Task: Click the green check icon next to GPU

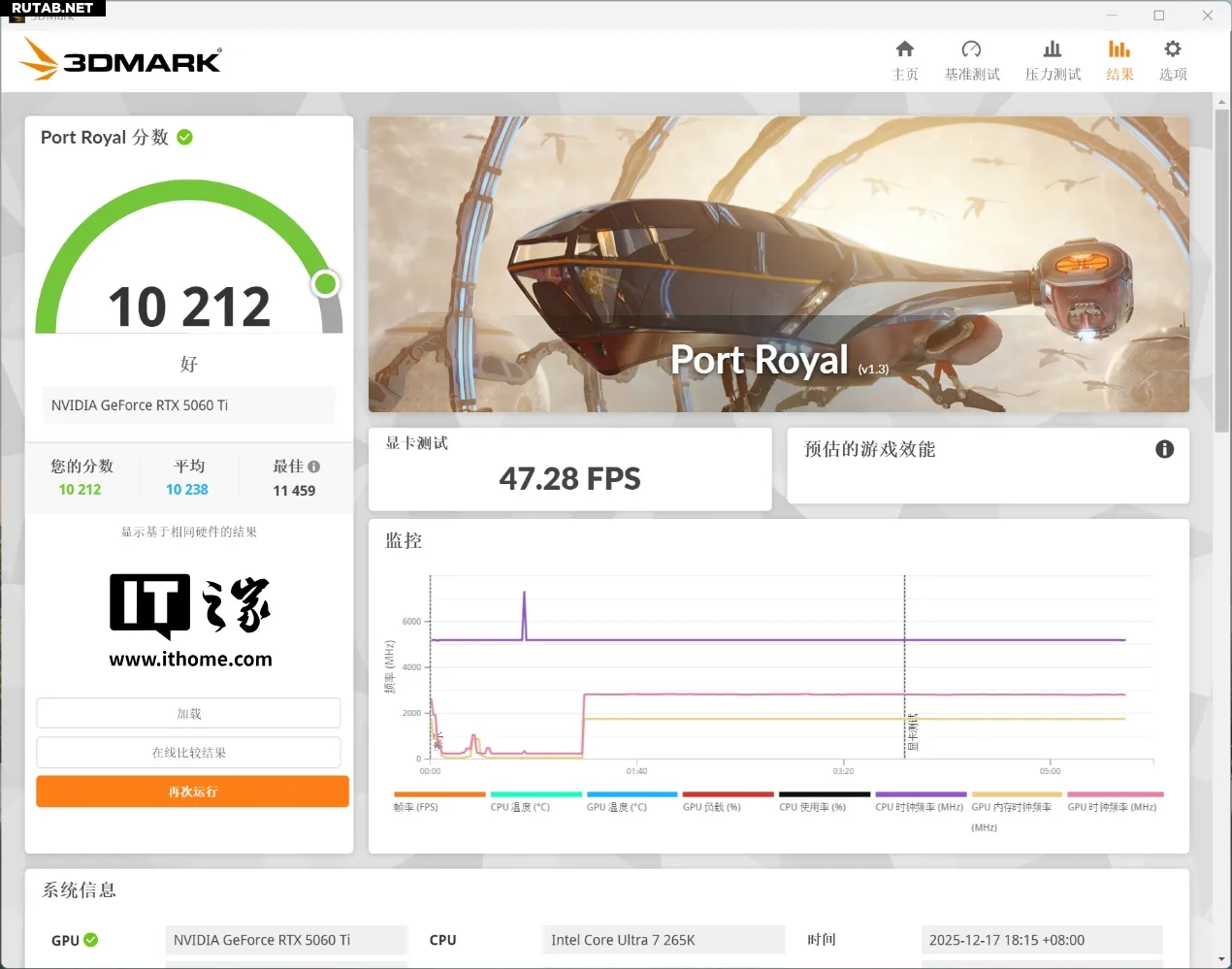Action: pos(91,940)
